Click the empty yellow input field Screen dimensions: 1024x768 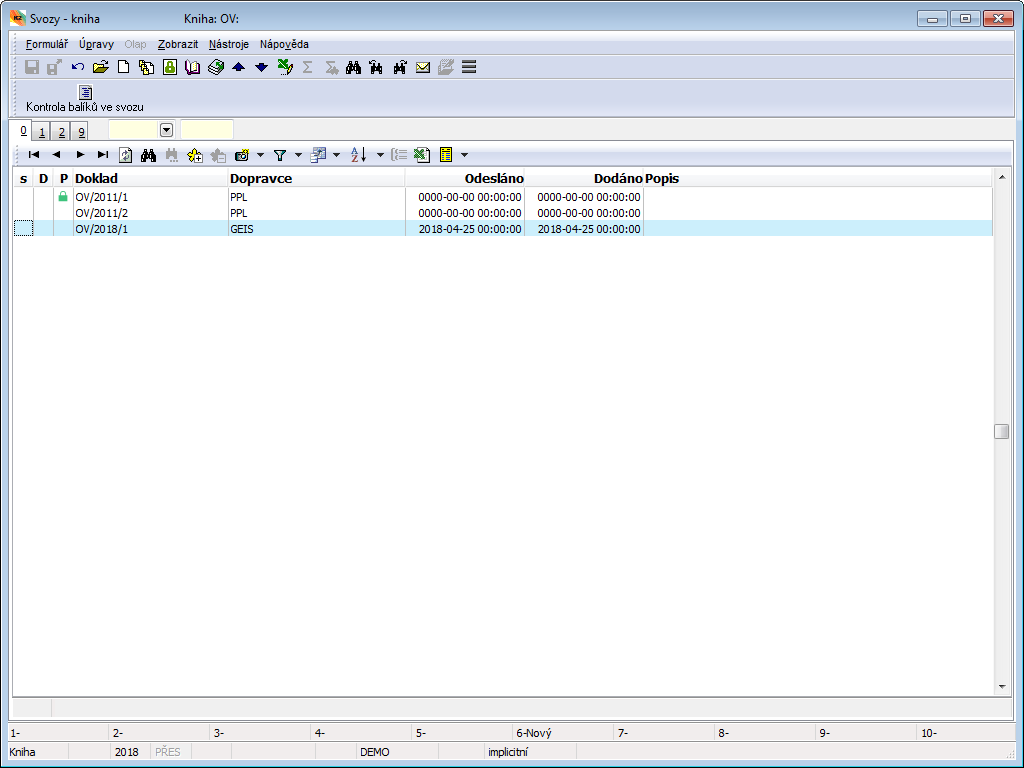pyautogui.click(x=207, y=130)
